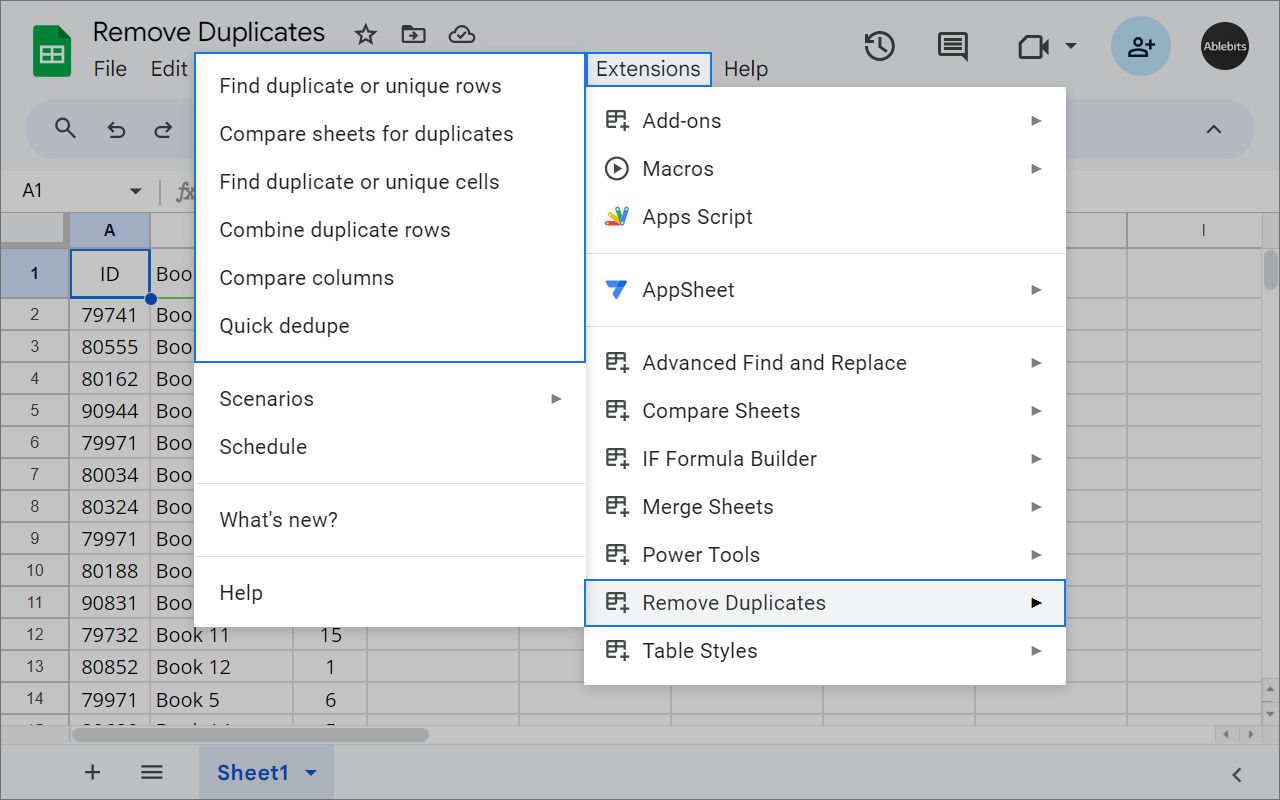Star the Remove Duplicates document
Screen dimensions: 1280x800
point(366,34)
